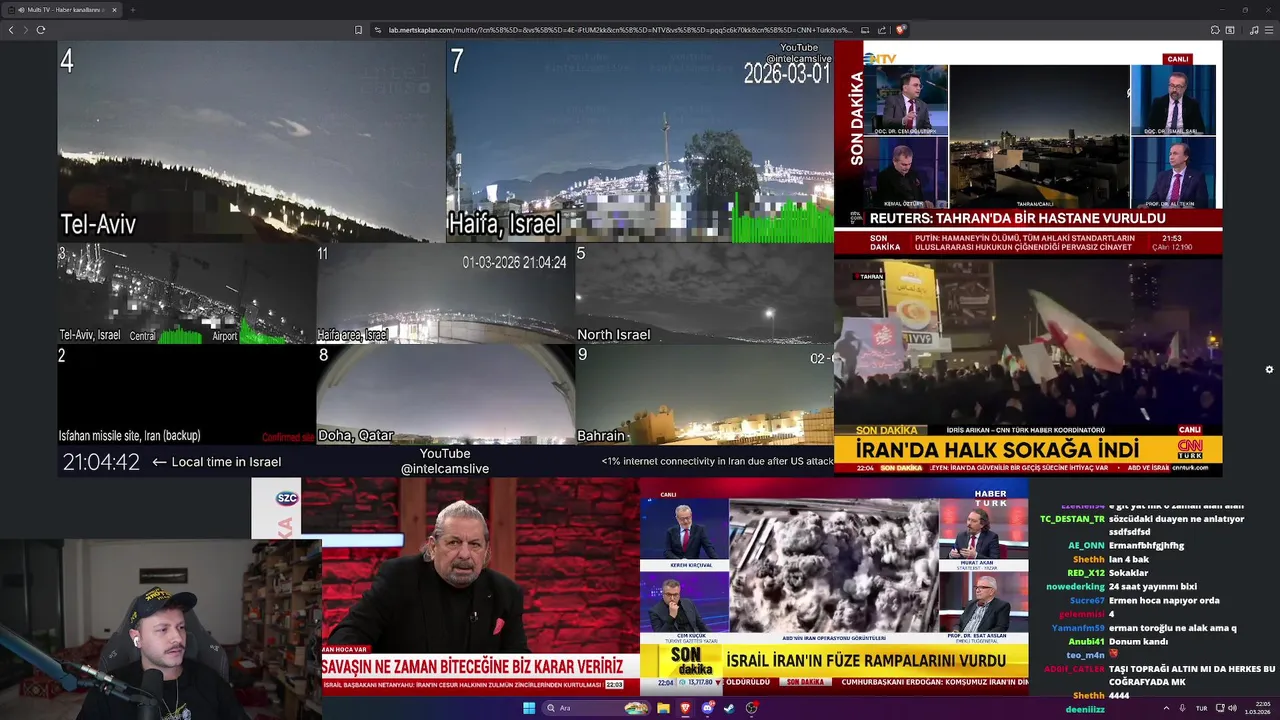Open OBS Studio from the taskbar
This screenshot has height=720, width=1280.
(x=751, y=708)
